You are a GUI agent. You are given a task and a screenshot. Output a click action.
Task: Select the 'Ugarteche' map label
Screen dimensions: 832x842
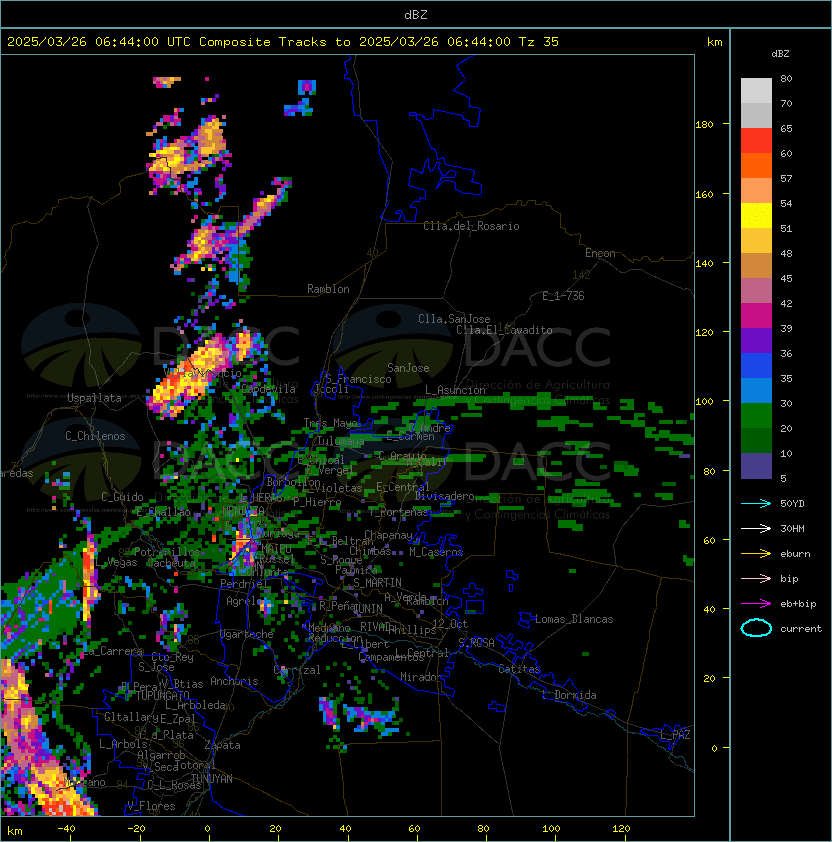247,634
